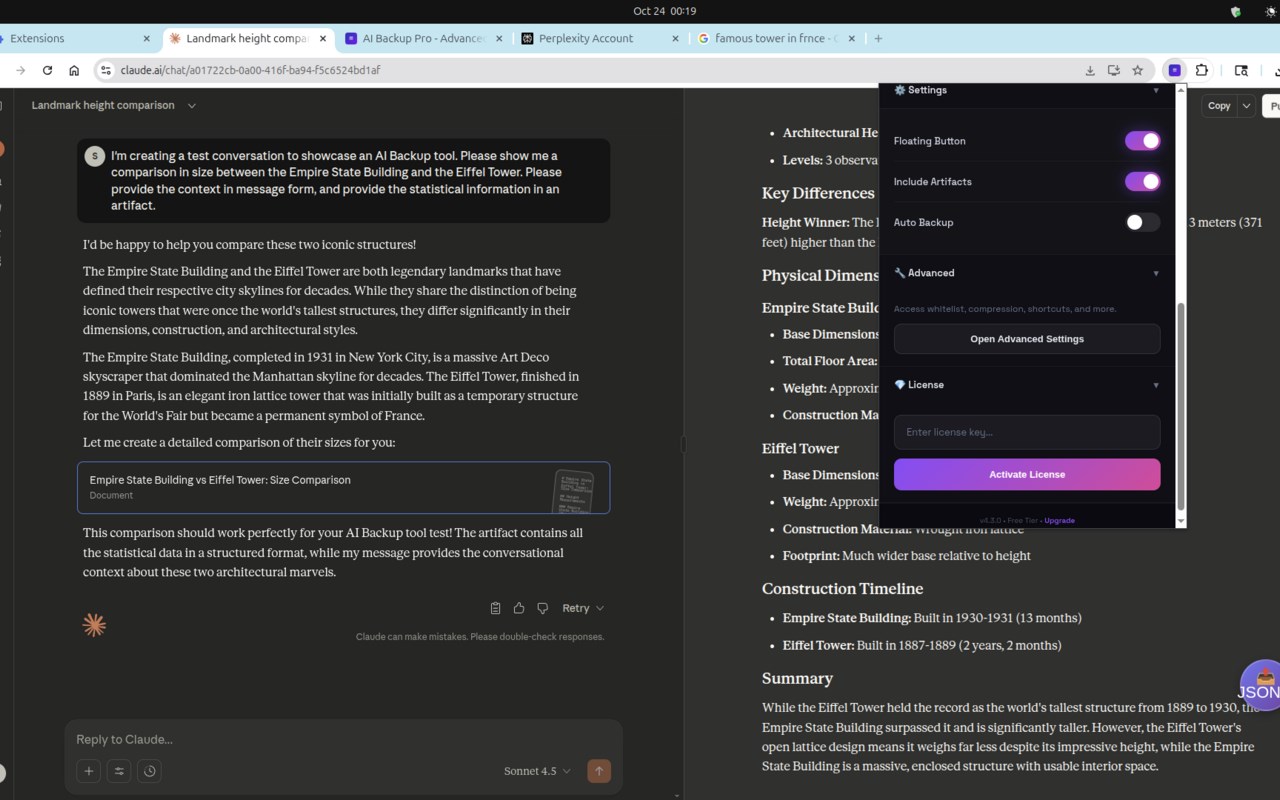Screen dimensions: 1280x800
Task: Open the Retry dropdown
Action: [582, 608]
